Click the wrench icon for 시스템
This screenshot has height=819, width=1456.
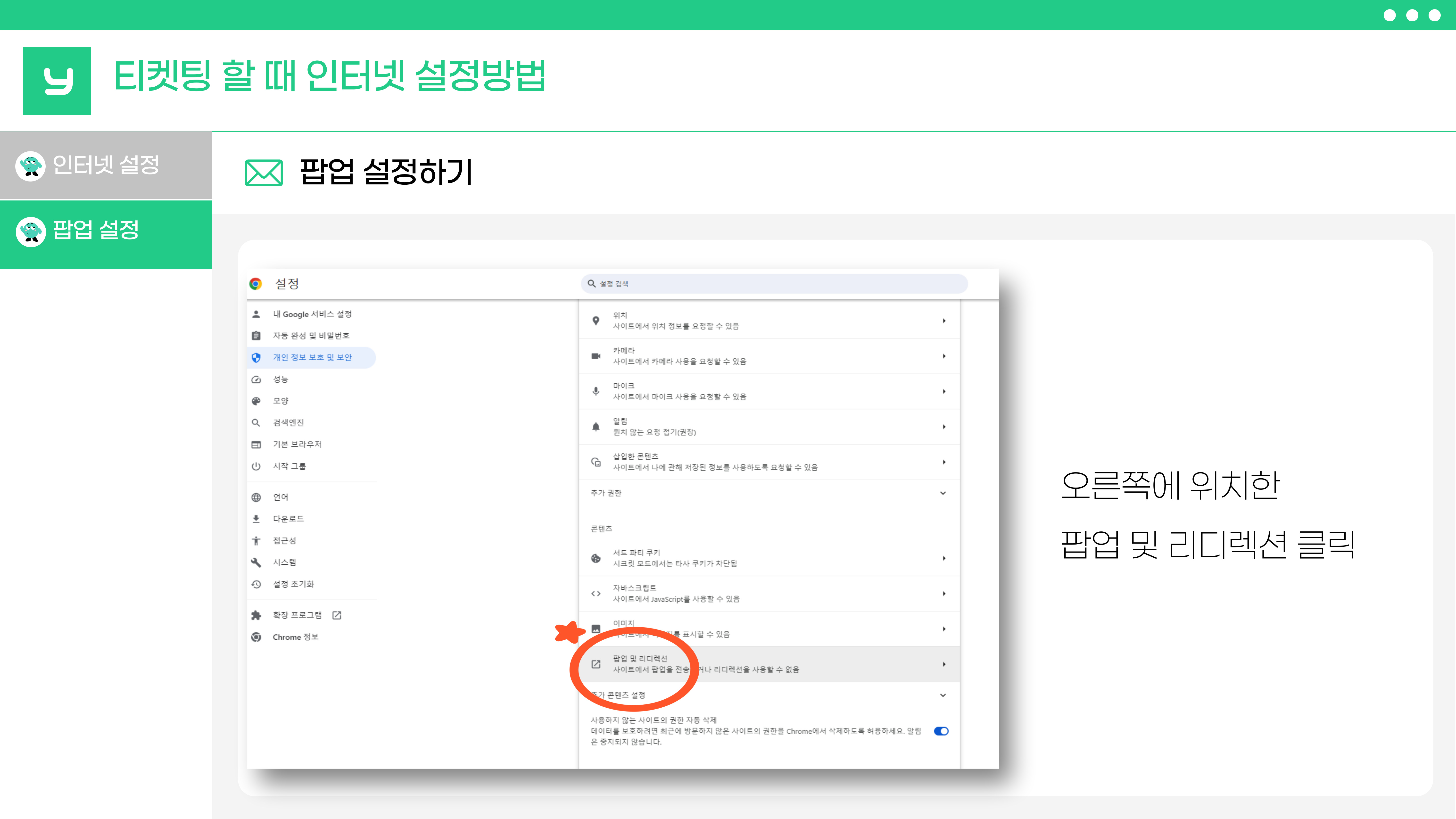tap(256, 563)
